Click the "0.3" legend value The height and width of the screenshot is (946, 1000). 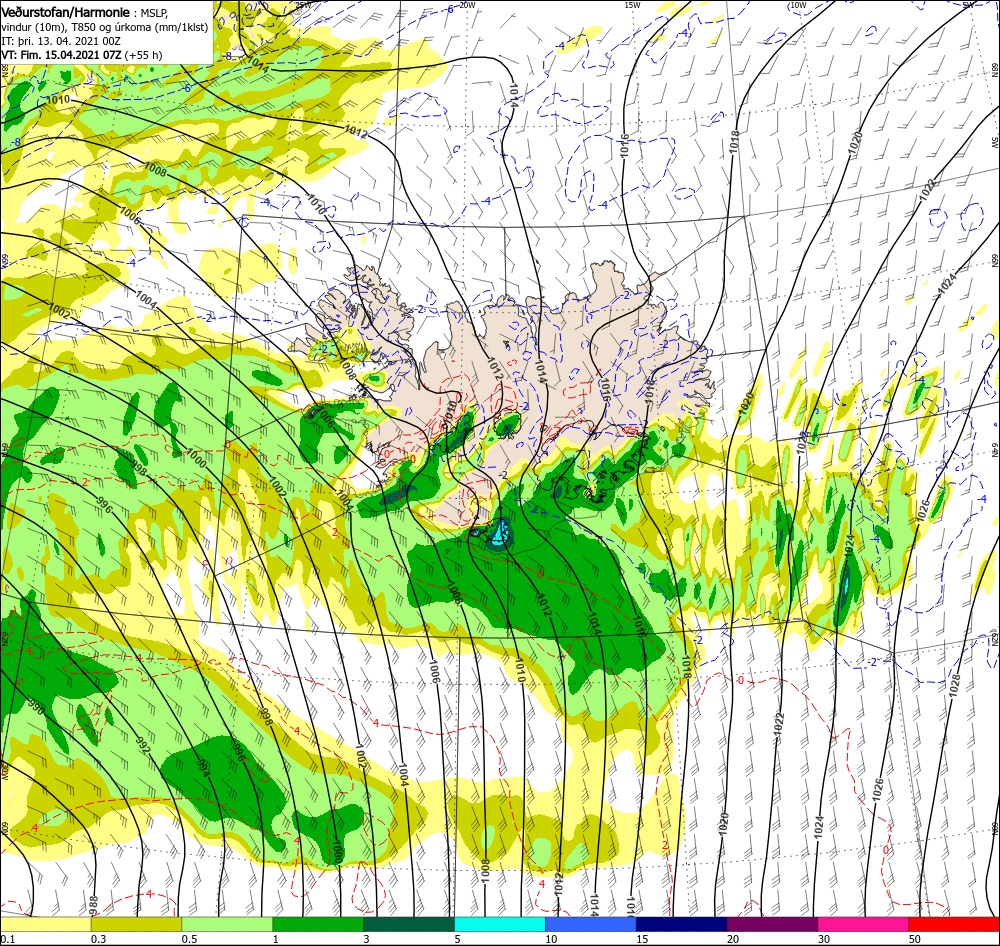coord(99,939)
